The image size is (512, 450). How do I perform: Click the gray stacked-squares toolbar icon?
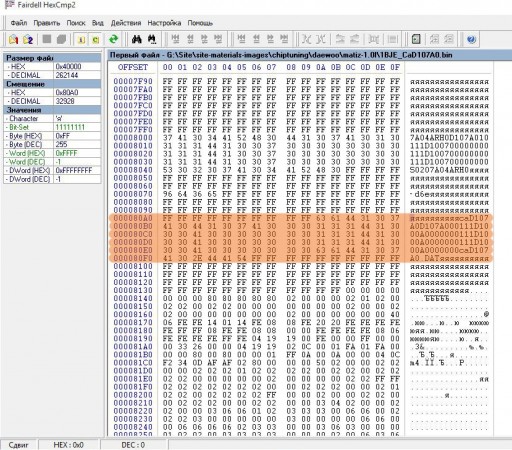[61, 39]
